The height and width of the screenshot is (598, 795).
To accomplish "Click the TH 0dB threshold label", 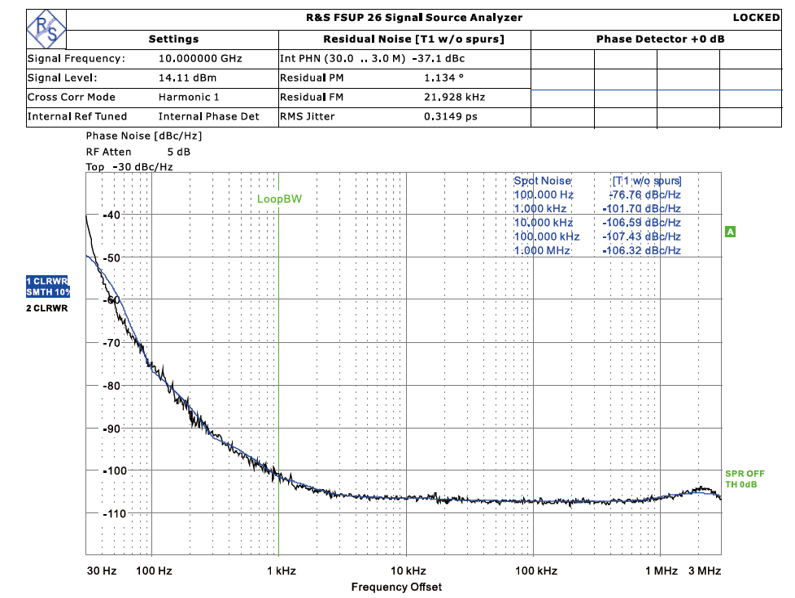I will pyautogui.click(x=744, y=485).
